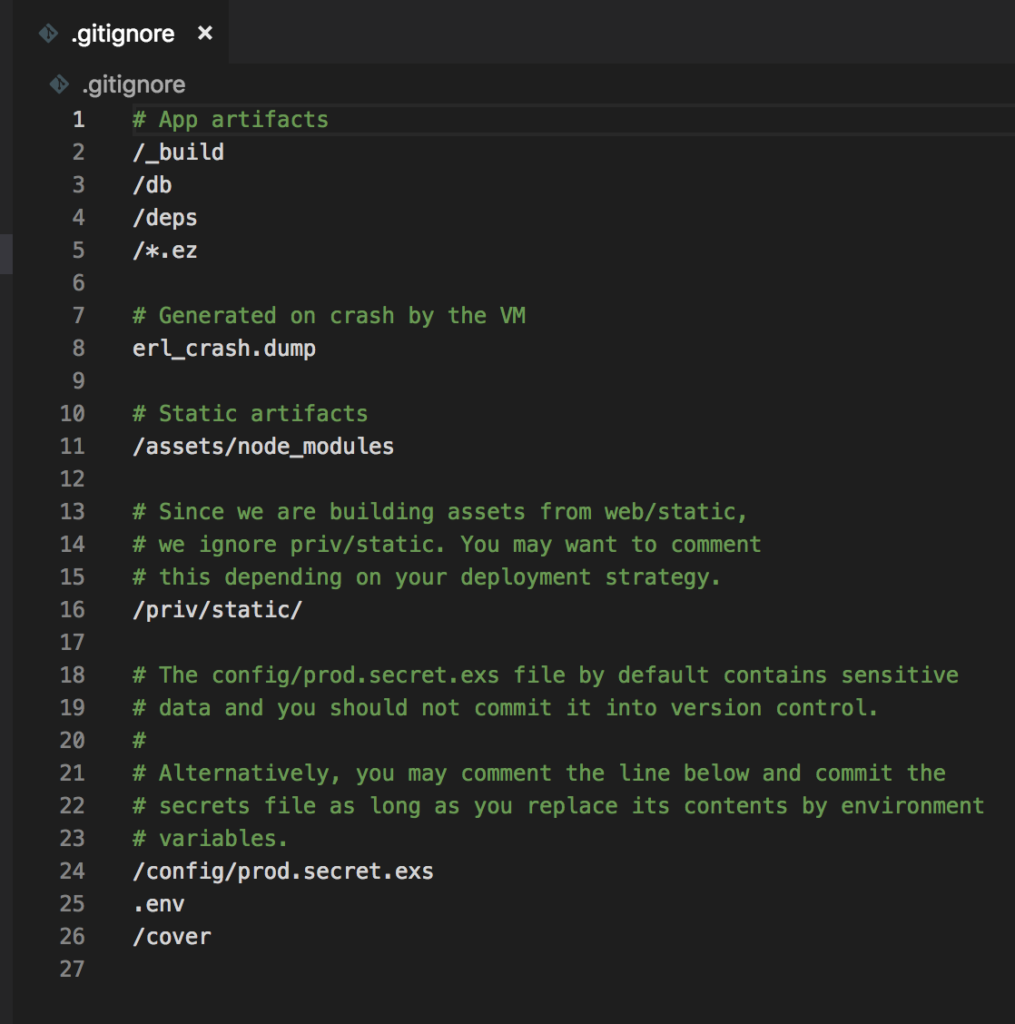1015x1024 pixels.
Task: Click the '# Generated on crash by the VM' comment
Action: 329,316
